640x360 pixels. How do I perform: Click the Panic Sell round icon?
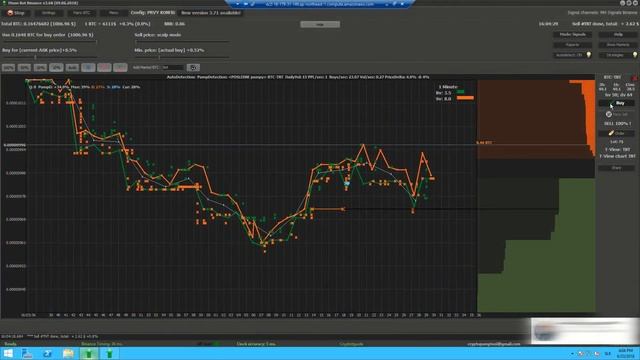coord(609,114)
